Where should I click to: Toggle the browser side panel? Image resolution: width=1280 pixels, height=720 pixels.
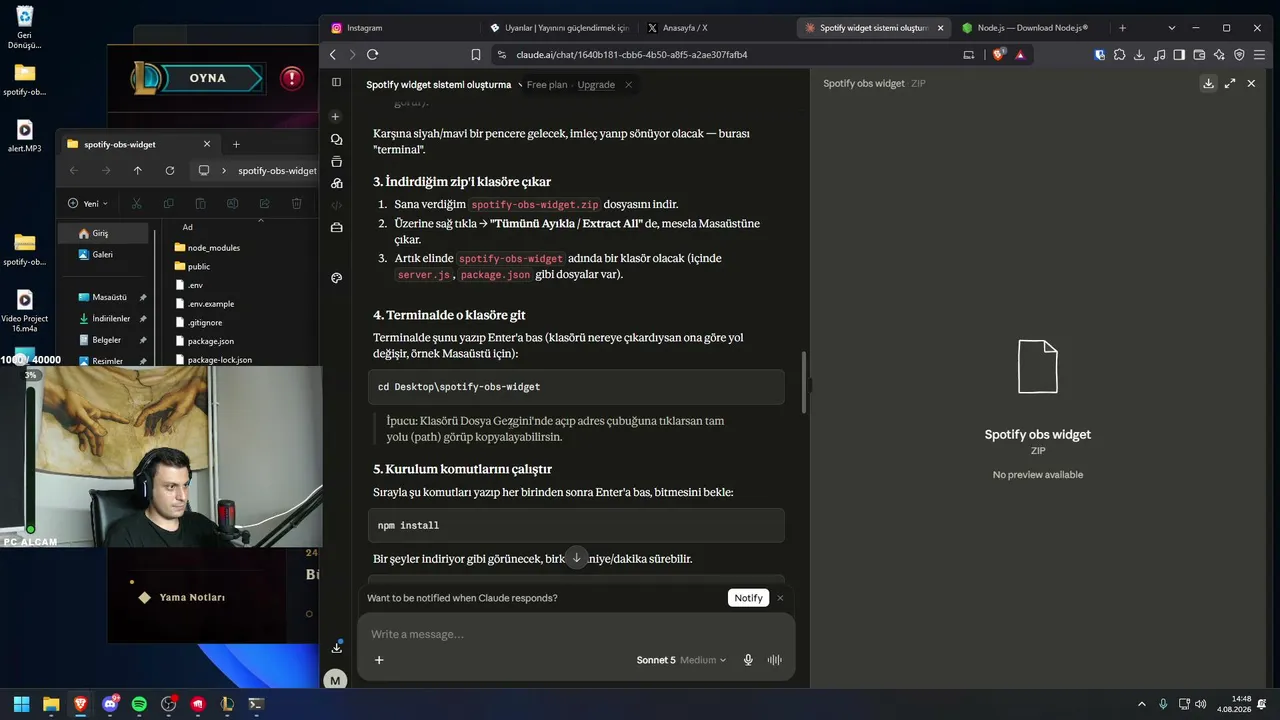[x=1179, y=55]
